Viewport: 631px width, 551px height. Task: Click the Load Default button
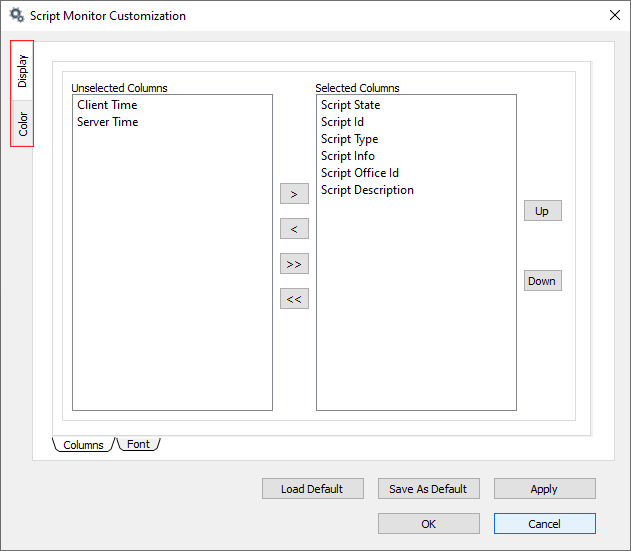point(312,489)
